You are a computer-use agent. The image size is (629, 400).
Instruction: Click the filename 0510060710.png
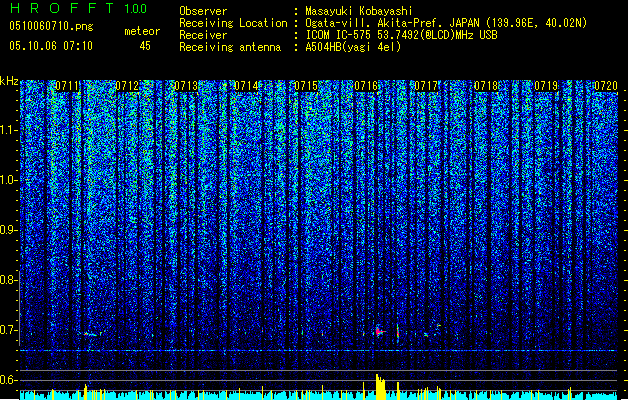click(51, 26)
